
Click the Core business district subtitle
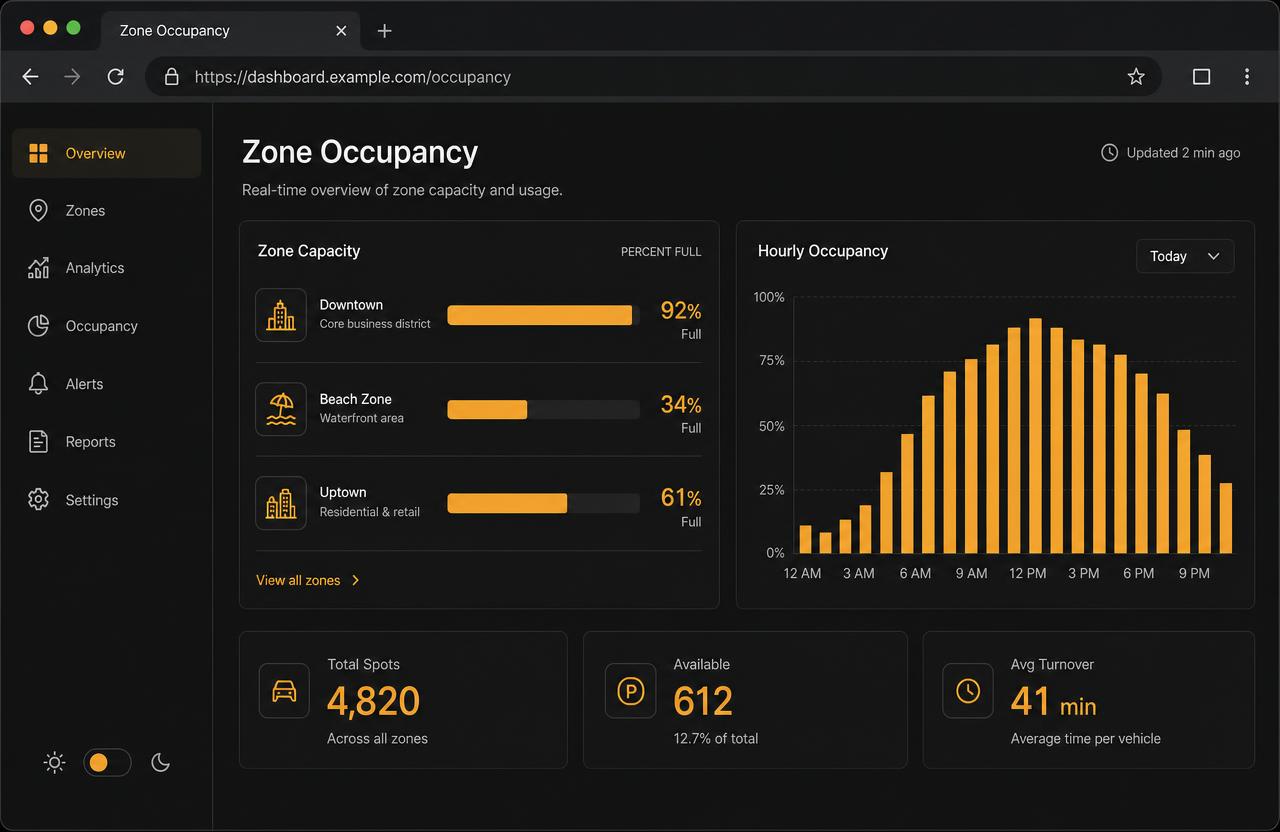(x=375, y=324)
